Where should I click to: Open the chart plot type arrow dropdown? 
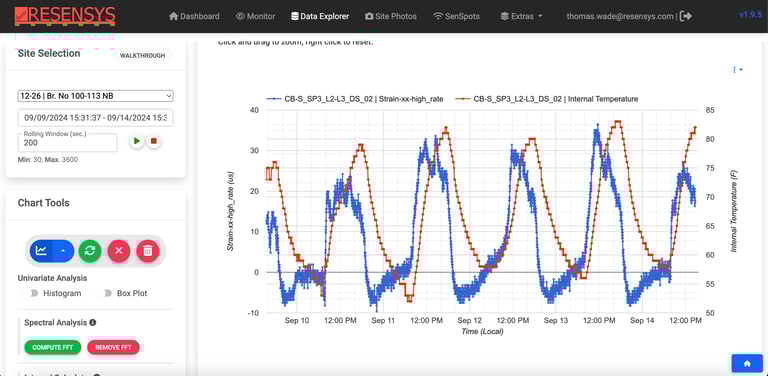[x=64, y=251]
